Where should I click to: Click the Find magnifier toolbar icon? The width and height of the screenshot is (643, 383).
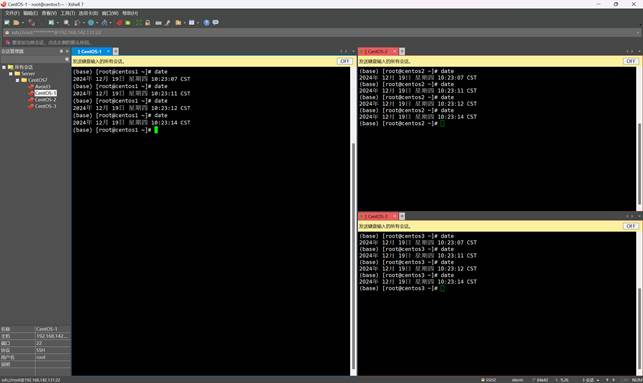66,23
